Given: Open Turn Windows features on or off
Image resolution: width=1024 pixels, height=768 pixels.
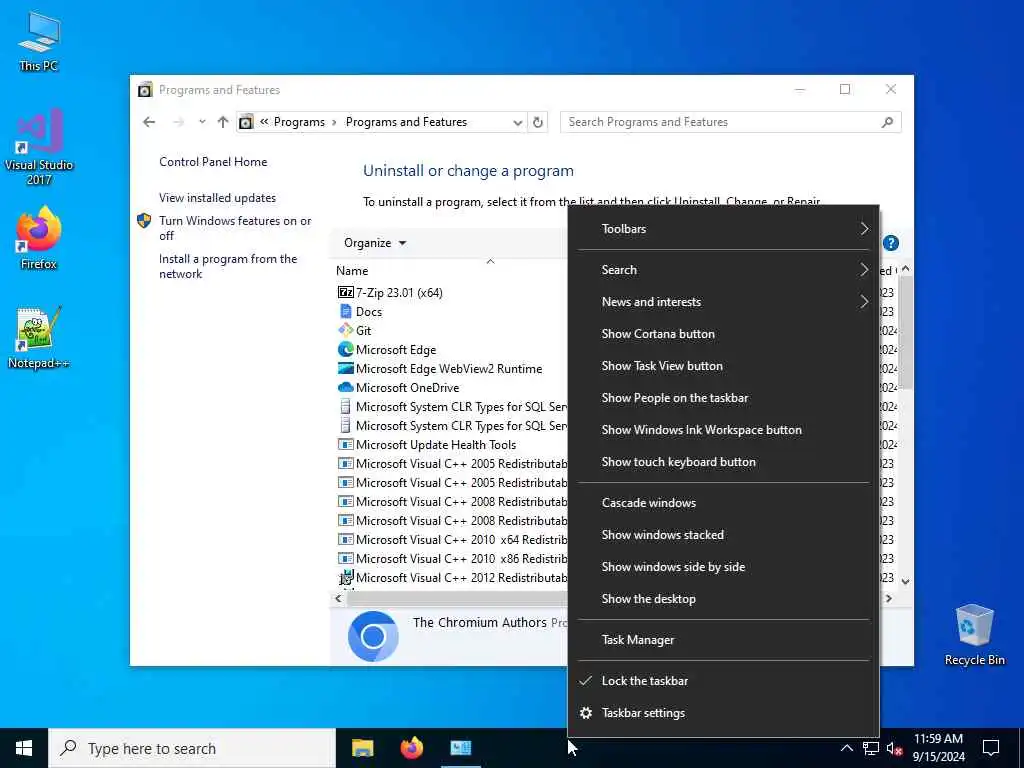Looking at the screenshot, I should pos(234,228).
